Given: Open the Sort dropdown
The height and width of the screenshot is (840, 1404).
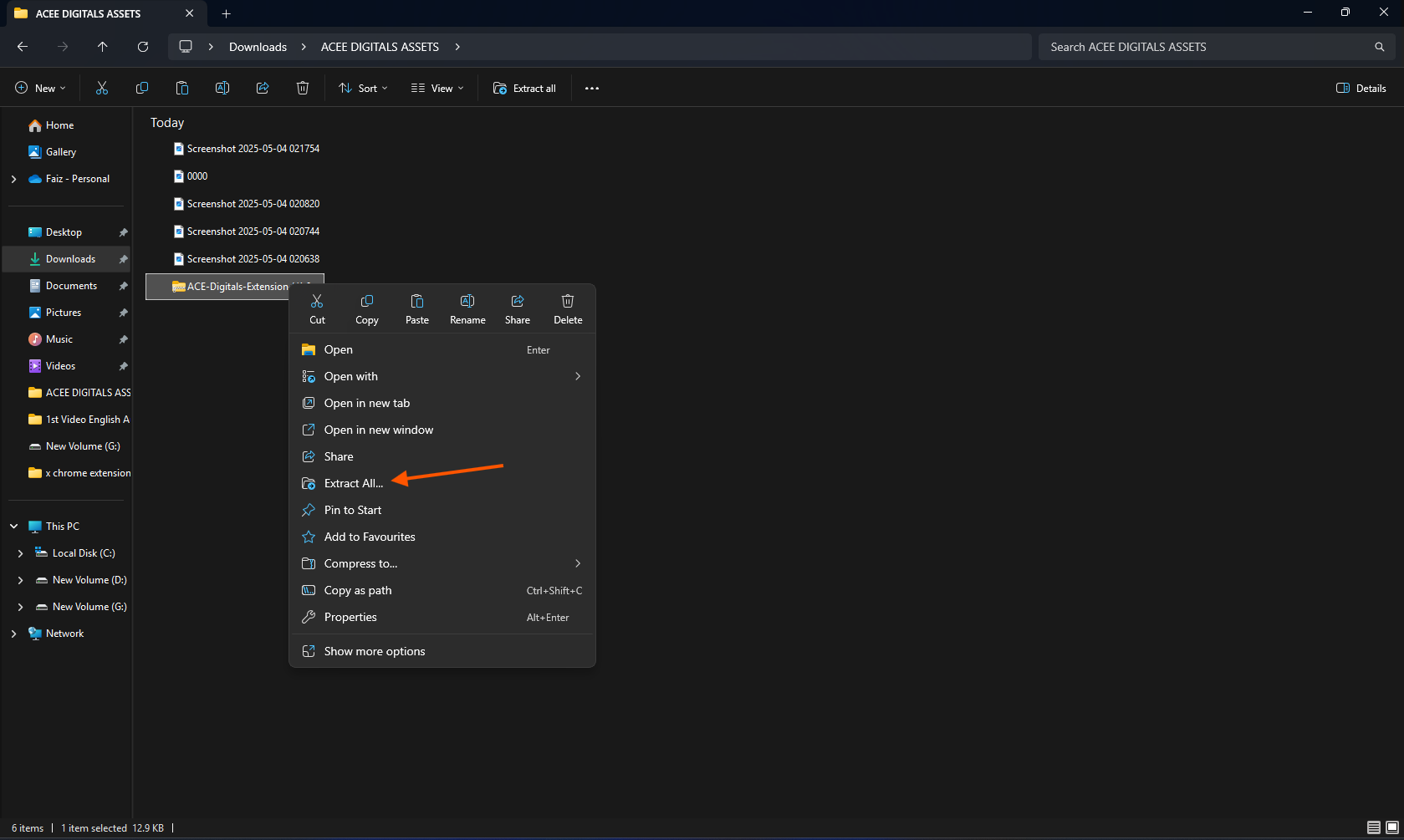Looking at the screenshot, I should point(363,89).
